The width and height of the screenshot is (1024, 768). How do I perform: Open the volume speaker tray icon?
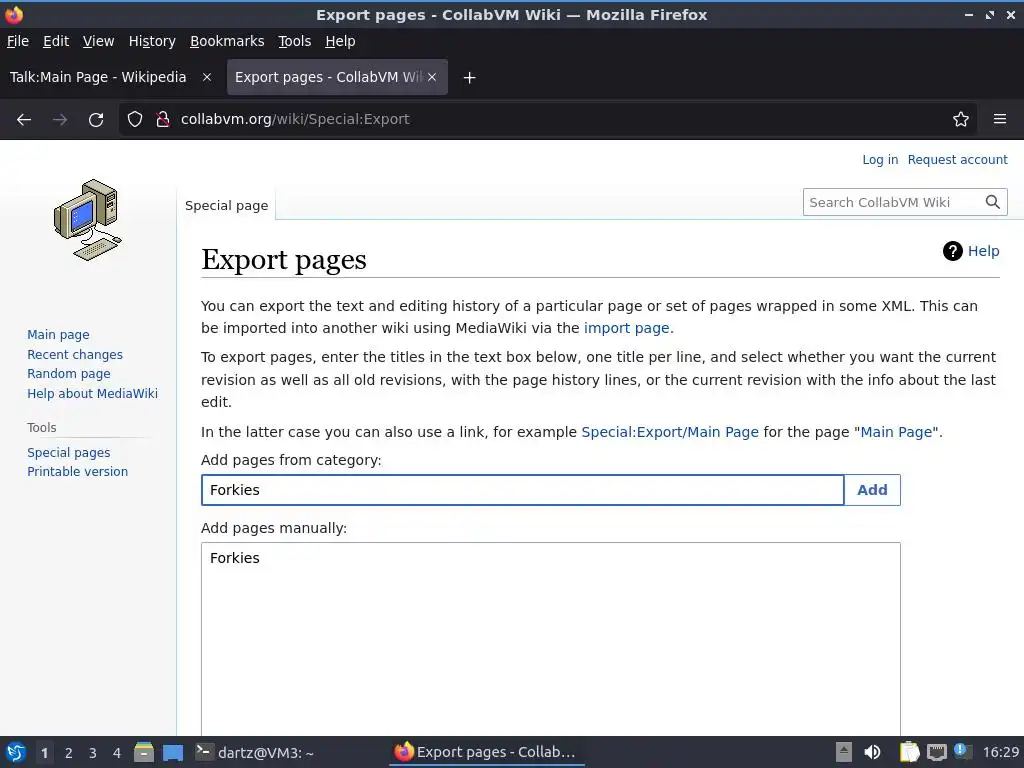872,752
